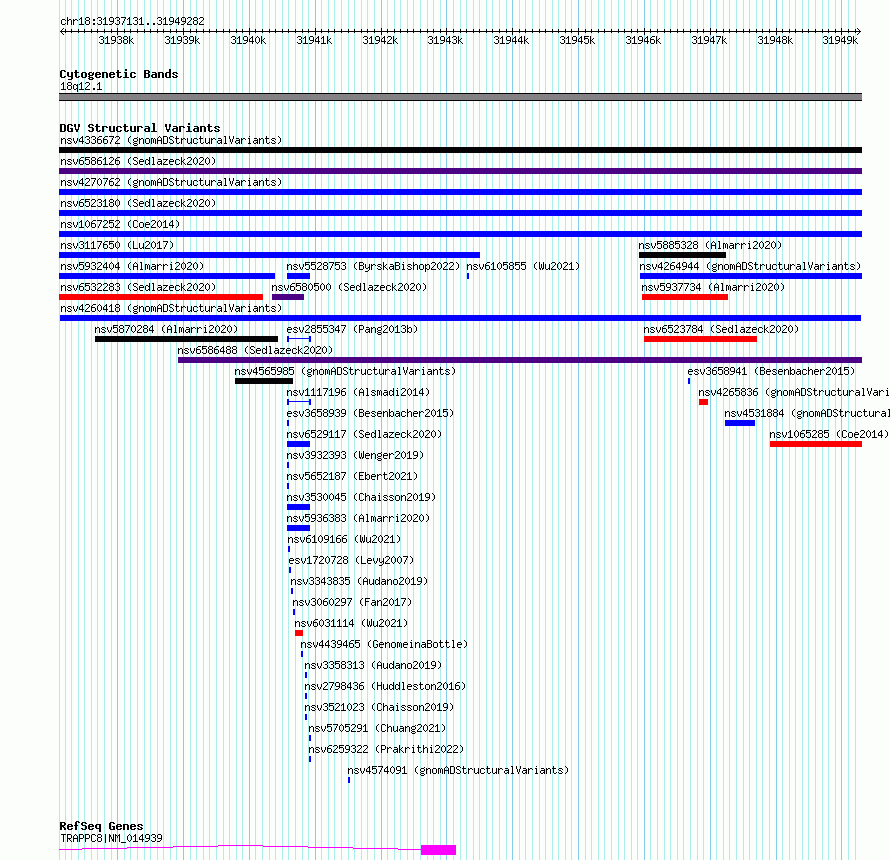The height and width of the screenshot is (860, 890).
Task: Click nsv6532283 (Sedlazeck2020) label
Action: 138,287
